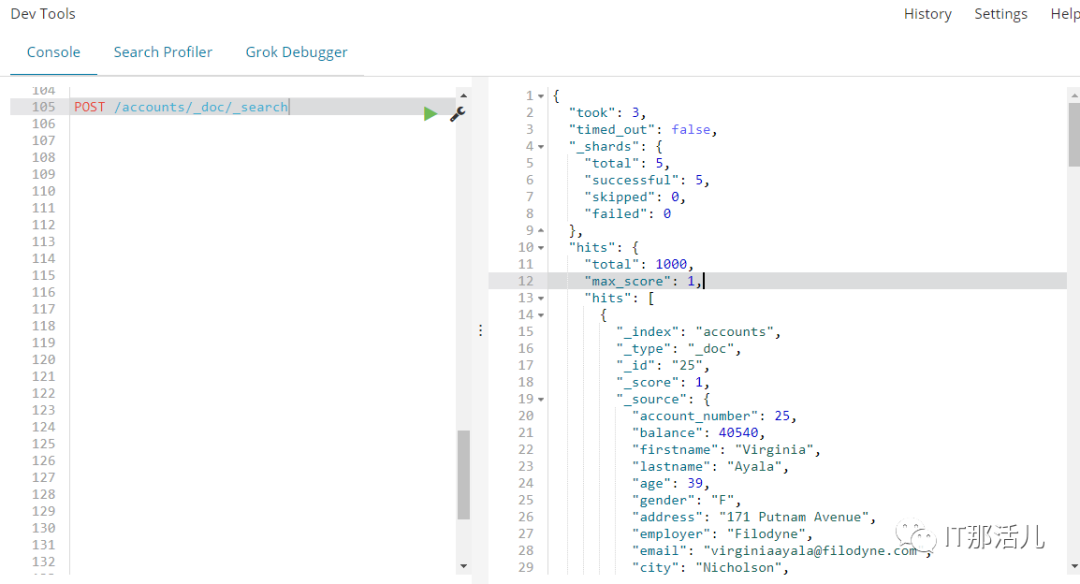Screen dimensions: 1080x584
Task: Click the "balance": 40540 line
Action: tap(698, 432)
